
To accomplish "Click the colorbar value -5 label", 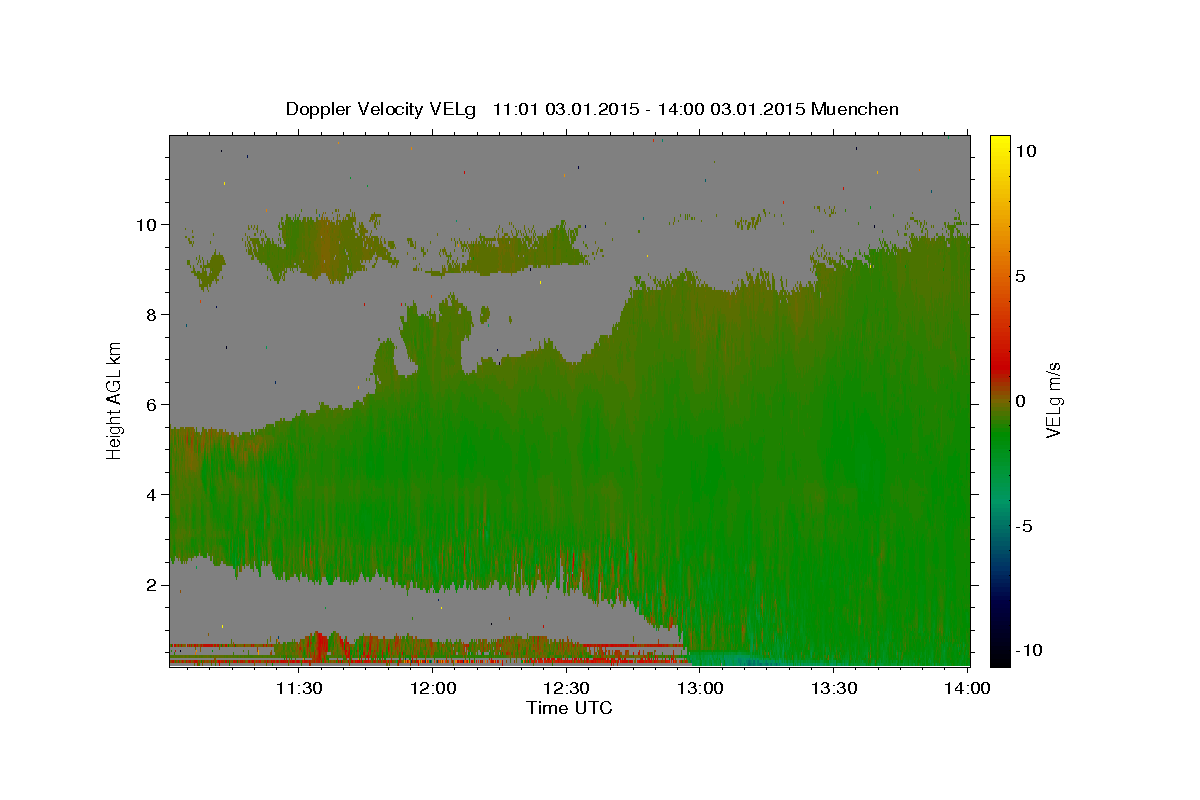I will pyautogui.click(x=1024, y=526).
